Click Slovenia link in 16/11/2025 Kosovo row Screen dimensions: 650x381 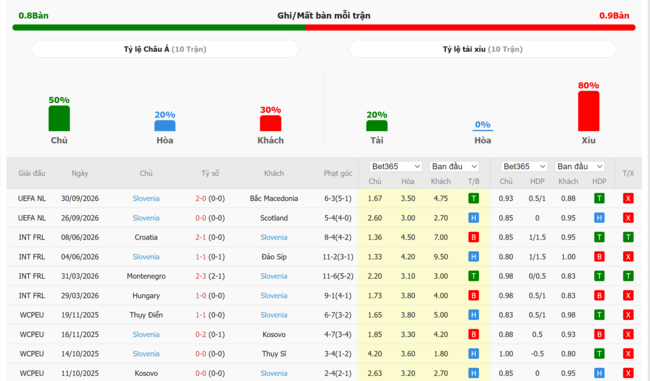click(146, 334)
